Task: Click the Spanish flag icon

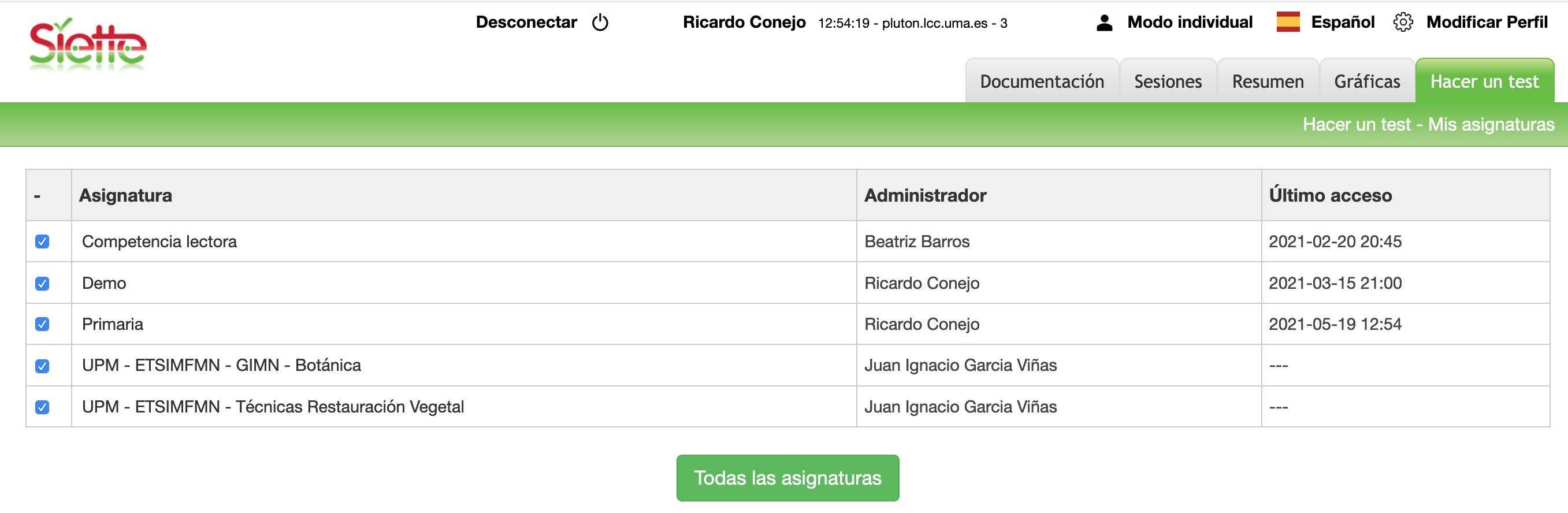Action: pyautogui.click(x=1287, y=22)
